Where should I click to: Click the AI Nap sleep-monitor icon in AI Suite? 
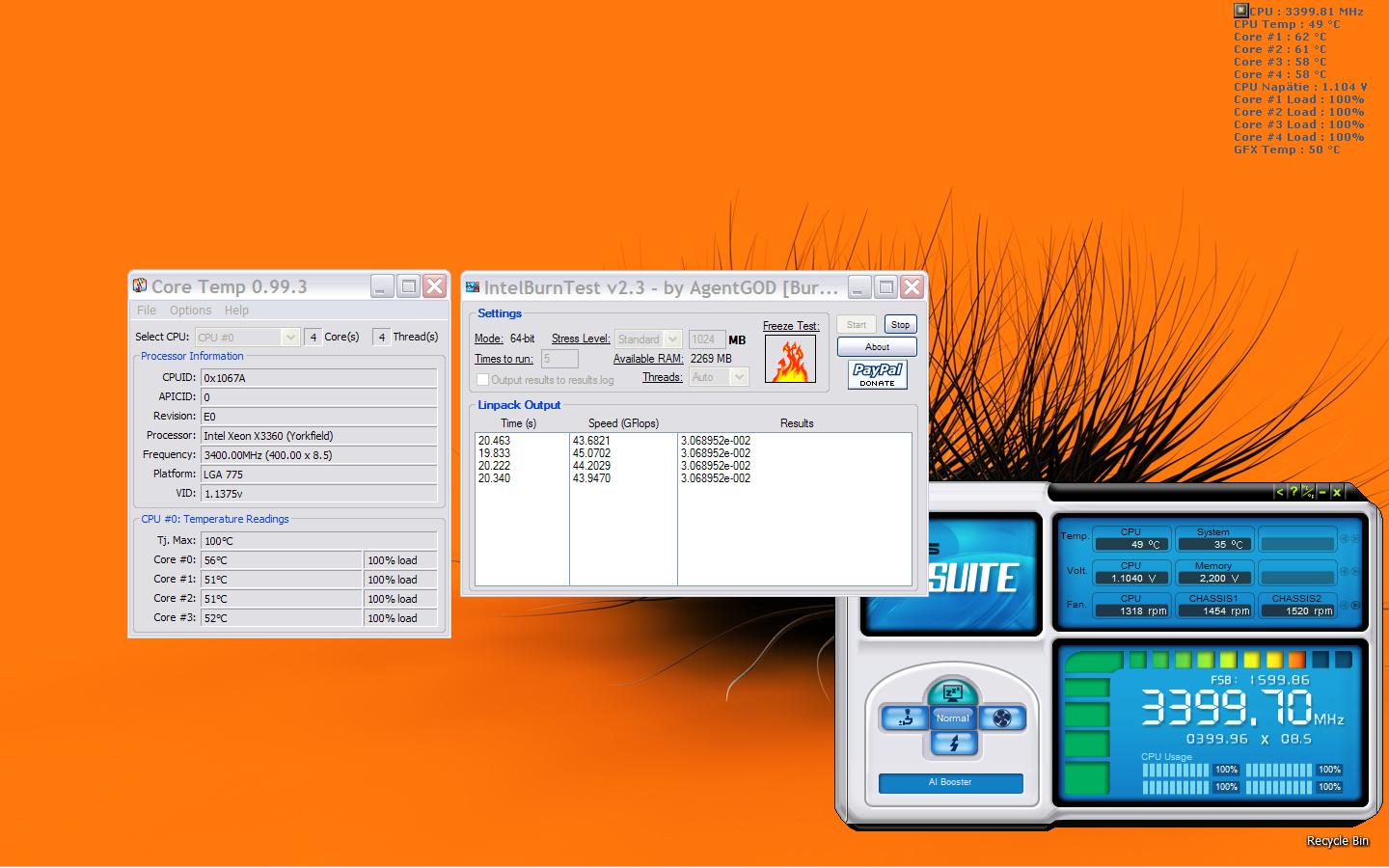[952, 692]
